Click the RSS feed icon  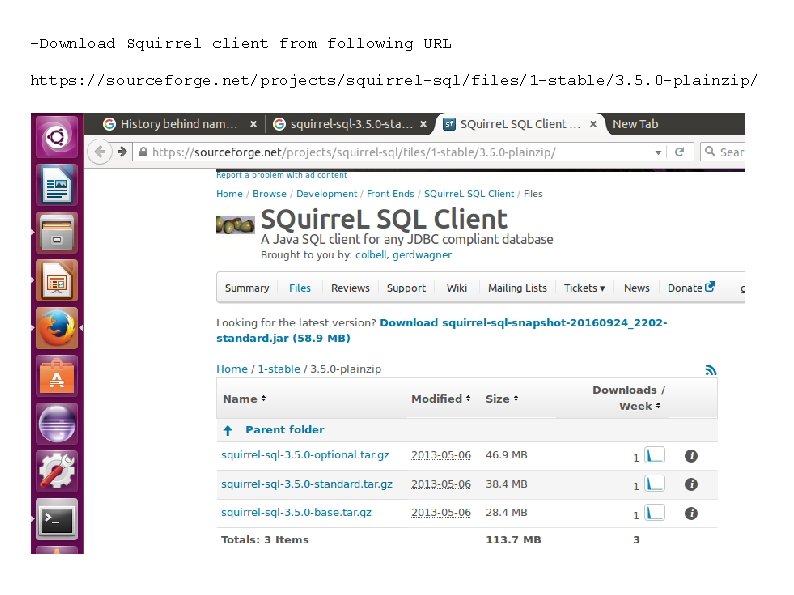point(711,370)
